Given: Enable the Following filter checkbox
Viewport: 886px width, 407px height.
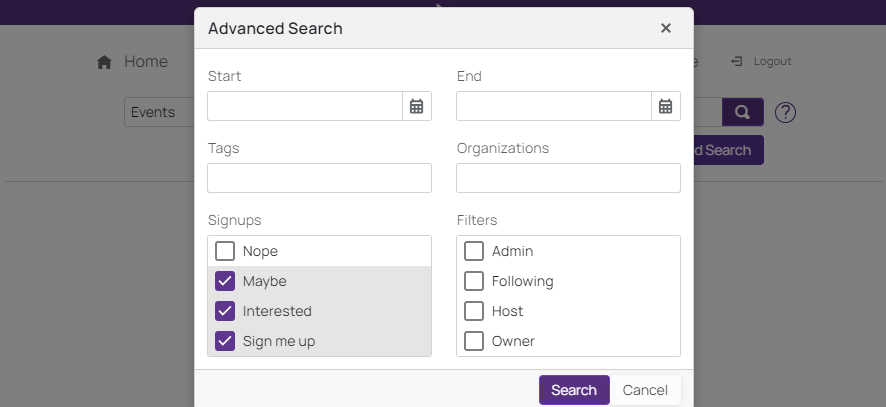Looking at the screenshot, I should 474,281.
